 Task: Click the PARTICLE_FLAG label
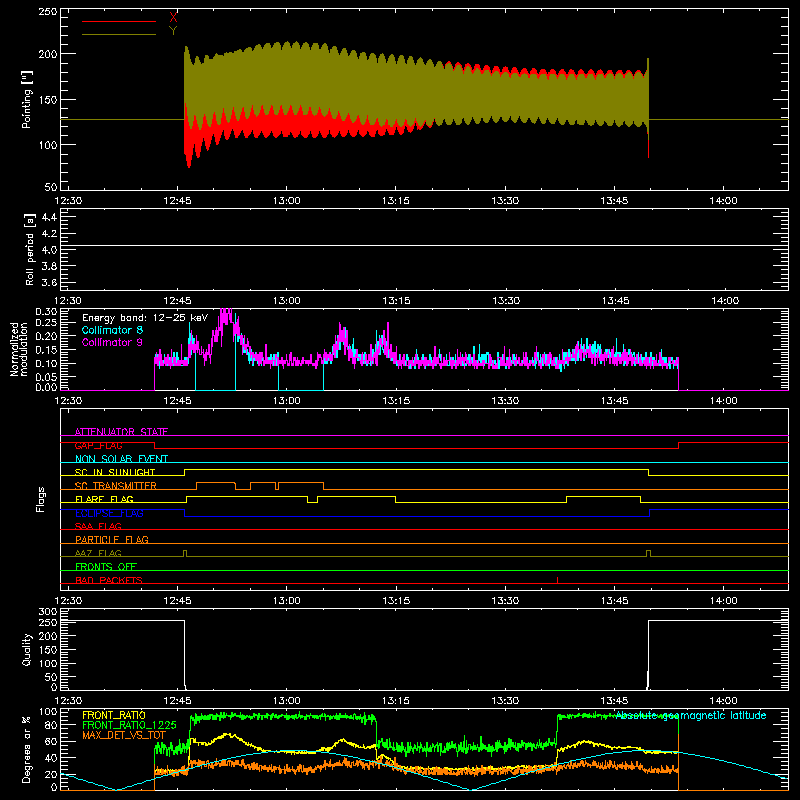112,539
